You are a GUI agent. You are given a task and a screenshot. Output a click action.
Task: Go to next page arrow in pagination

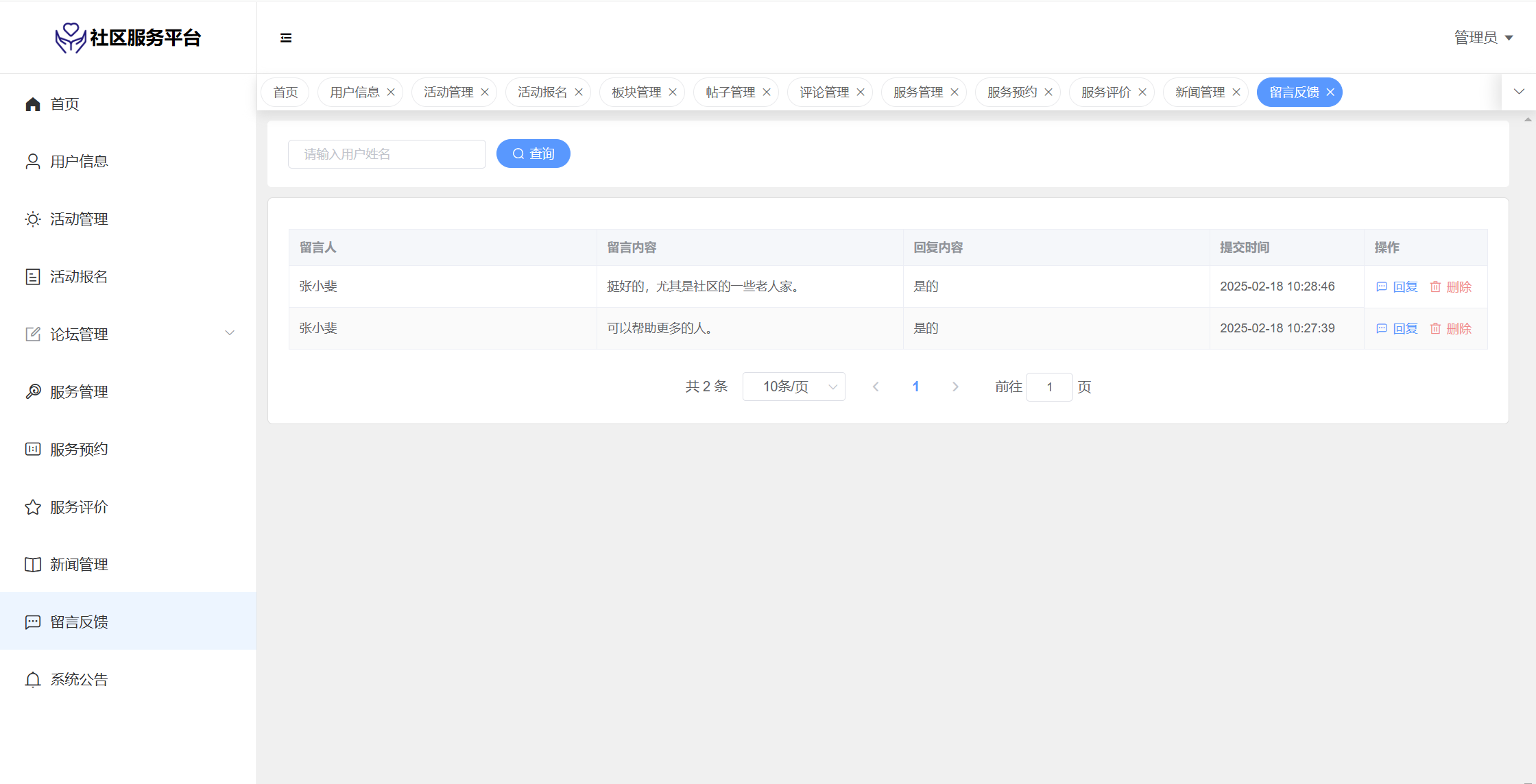[955, 387]
